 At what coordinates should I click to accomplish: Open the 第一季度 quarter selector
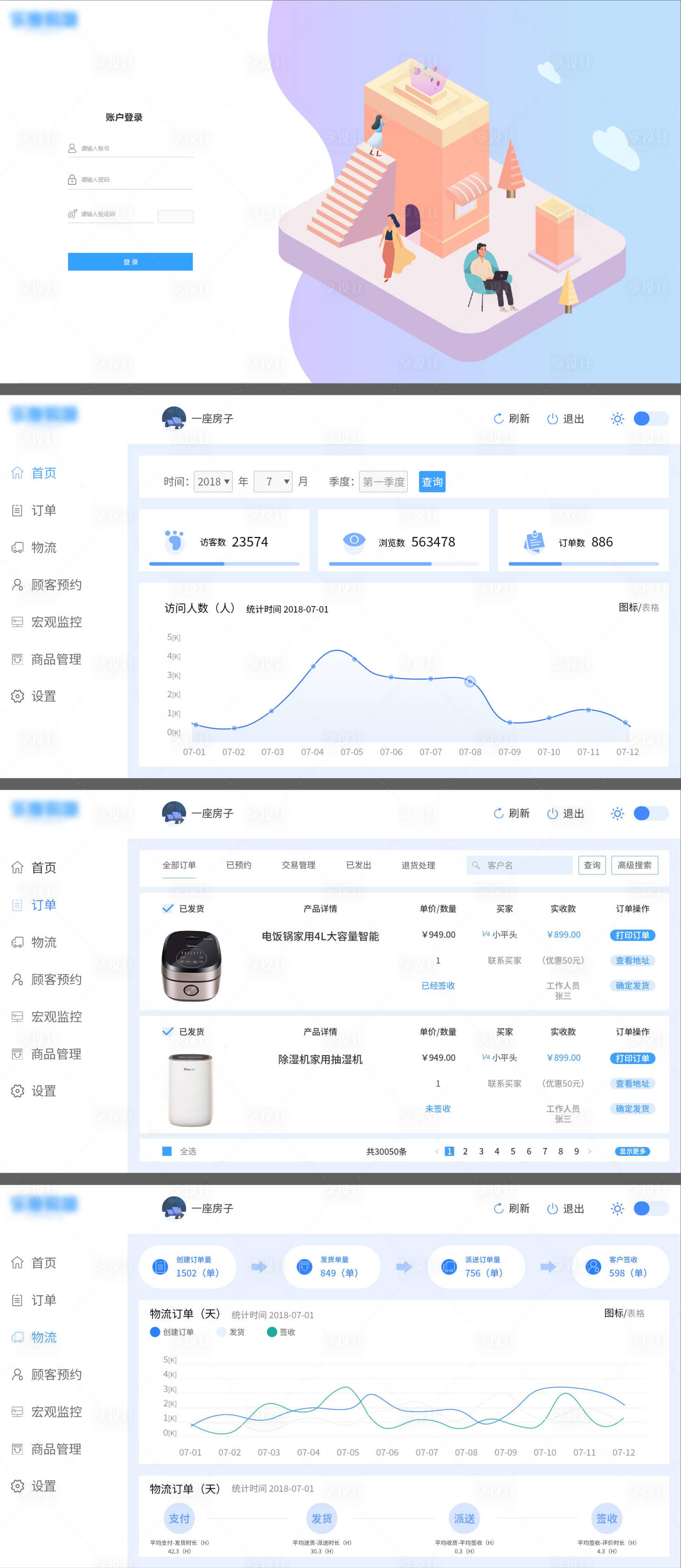383,482
